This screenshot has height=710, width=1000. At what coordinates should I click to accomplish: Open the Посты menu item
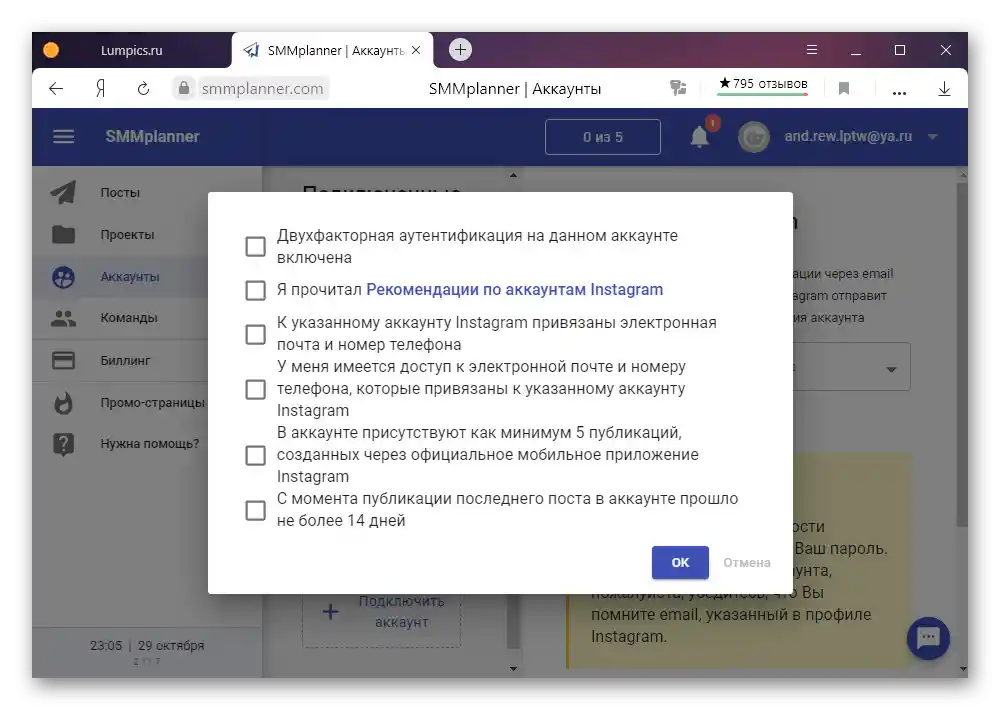[120, 193]
